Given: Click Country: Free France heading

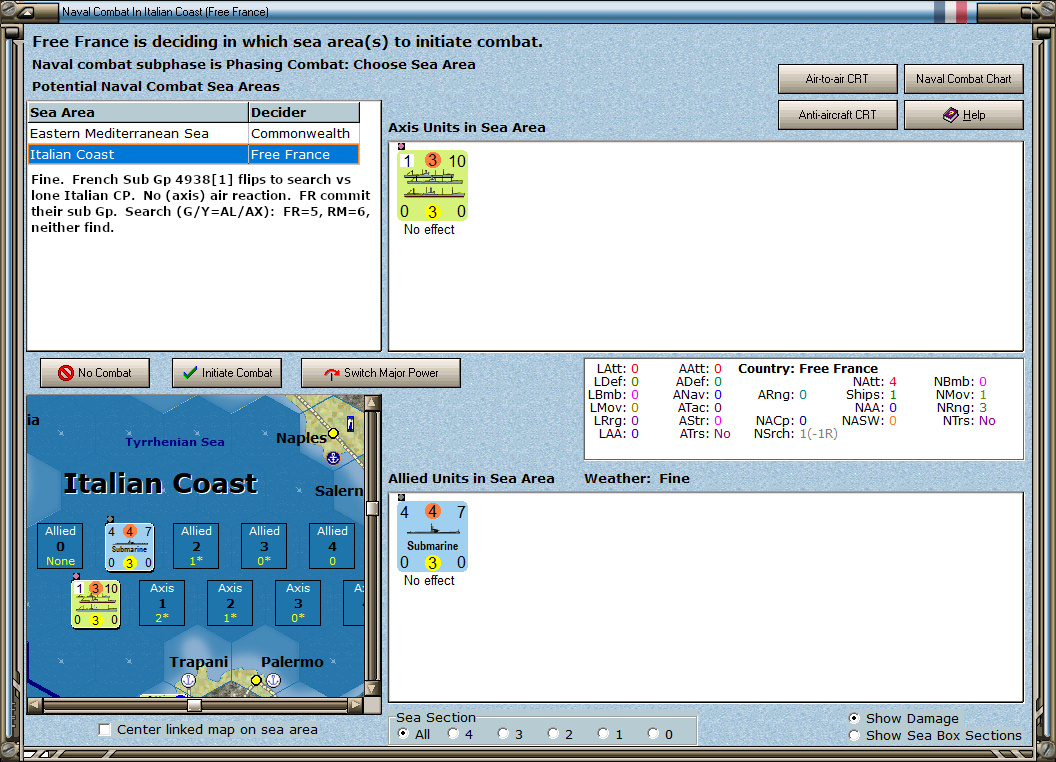Looking at the screenshot, I should tap(807, 369).
